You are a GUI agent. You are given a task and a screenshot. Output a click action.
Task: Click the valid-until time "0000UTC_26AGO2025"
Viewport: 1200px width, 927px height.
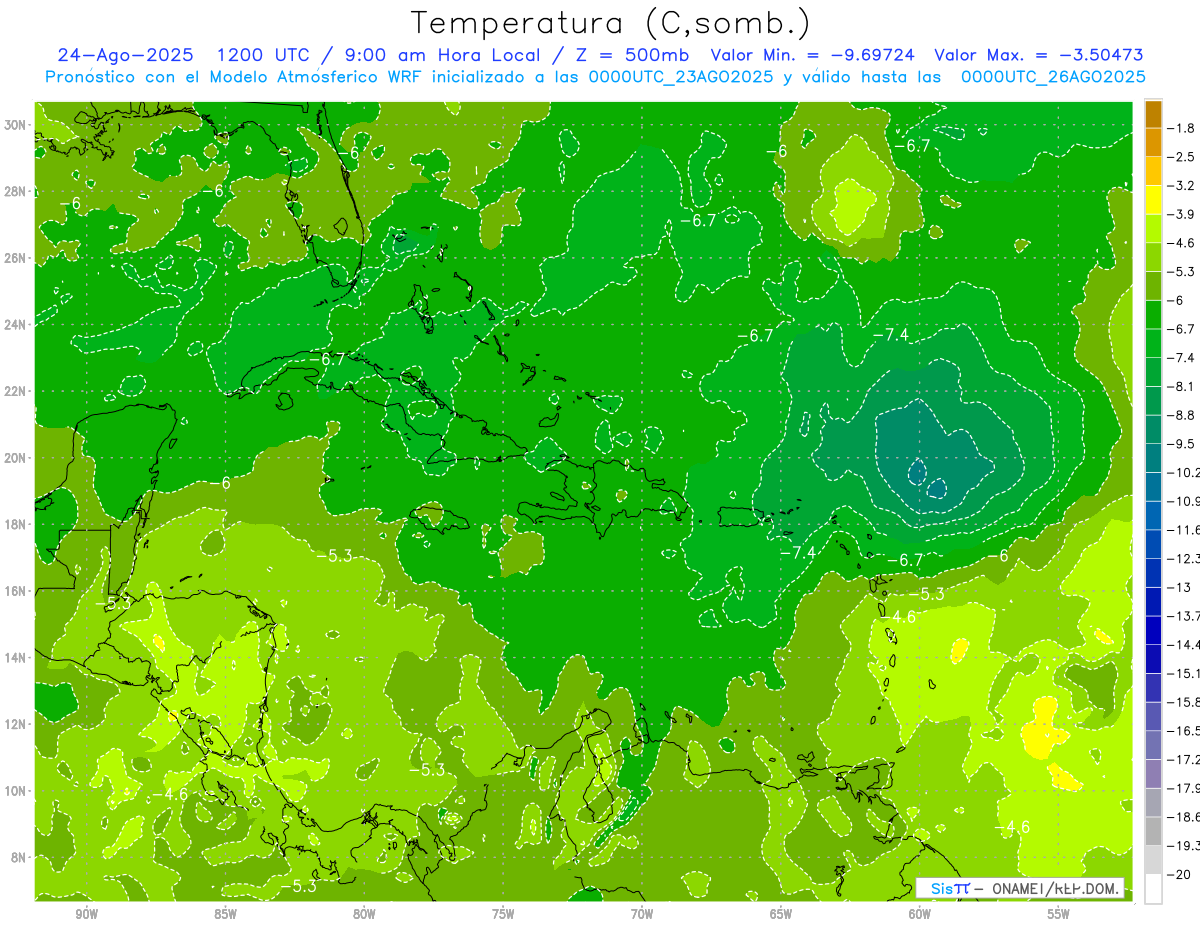1052,77
